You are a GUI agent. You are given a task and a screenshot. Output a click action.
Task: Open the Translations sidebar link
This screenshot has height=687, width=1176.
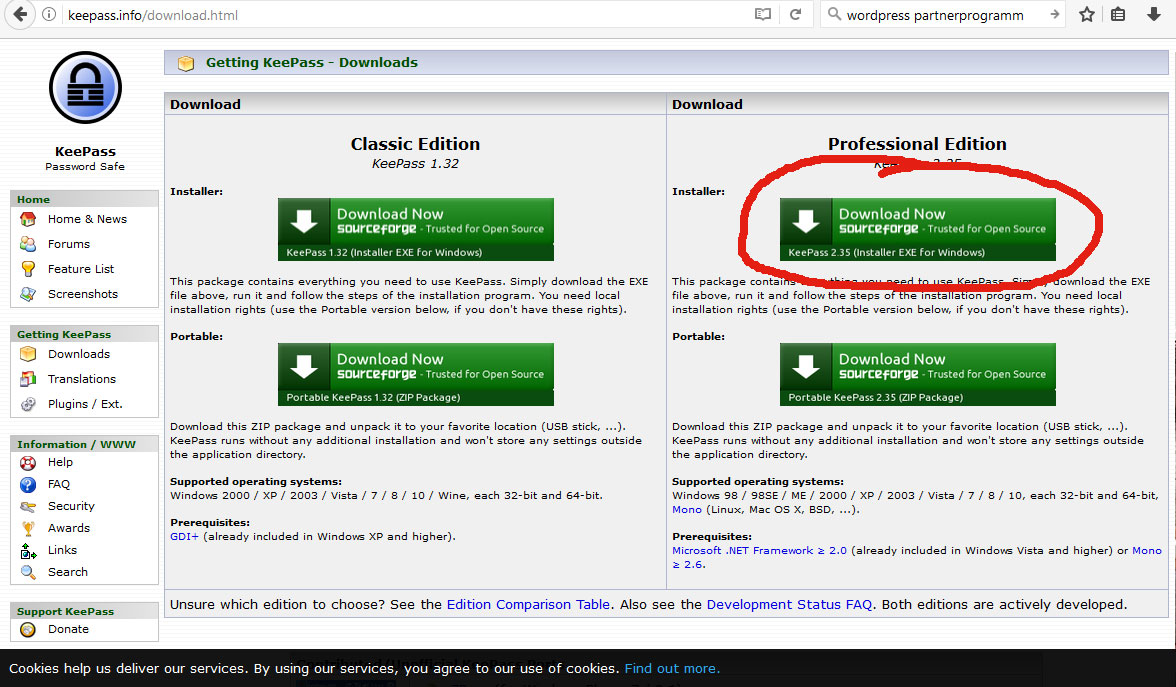(82, 379)
